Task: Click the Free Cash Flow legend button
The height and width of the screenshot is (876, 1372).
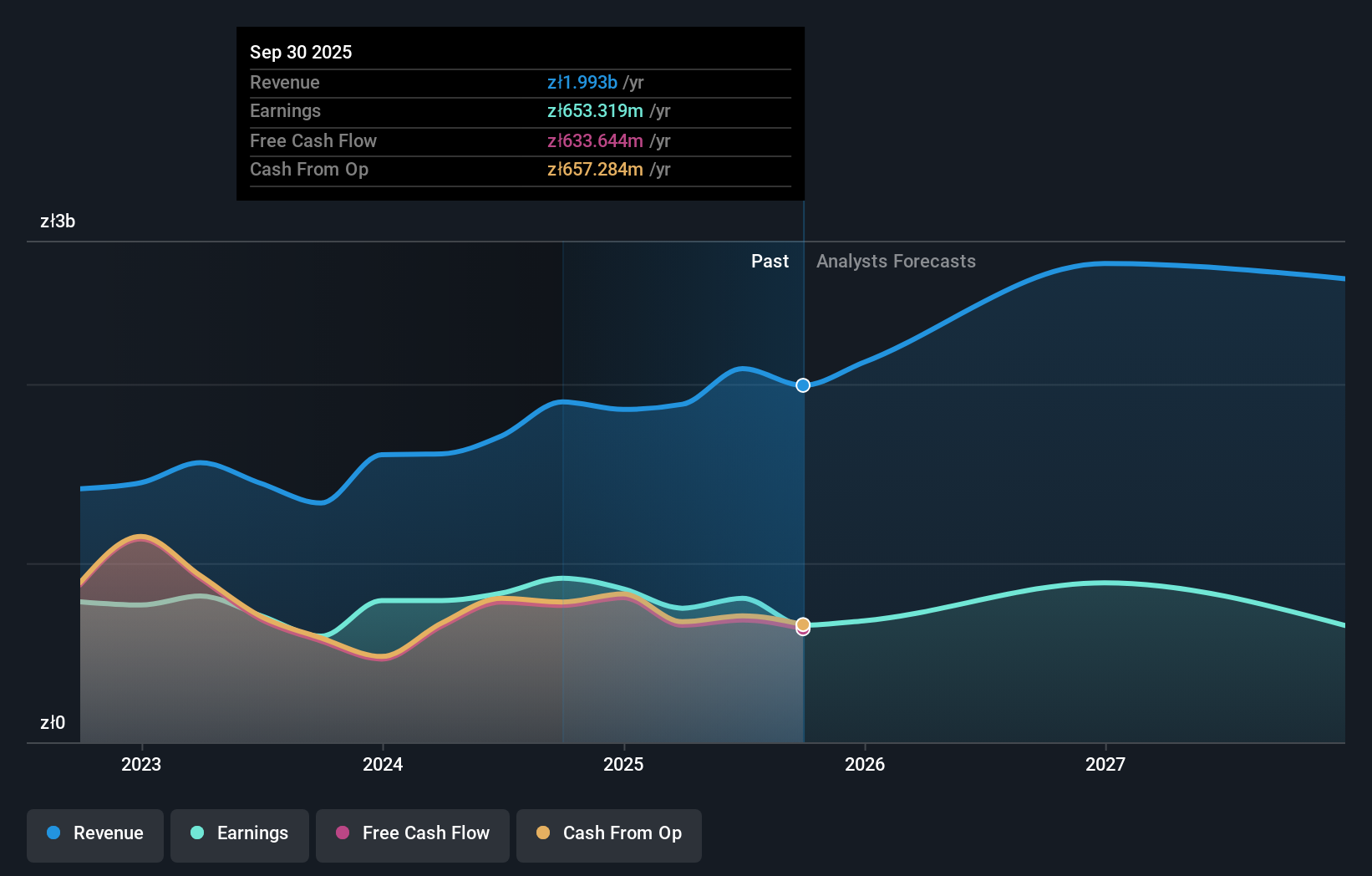Action: [x=412, y=834]
